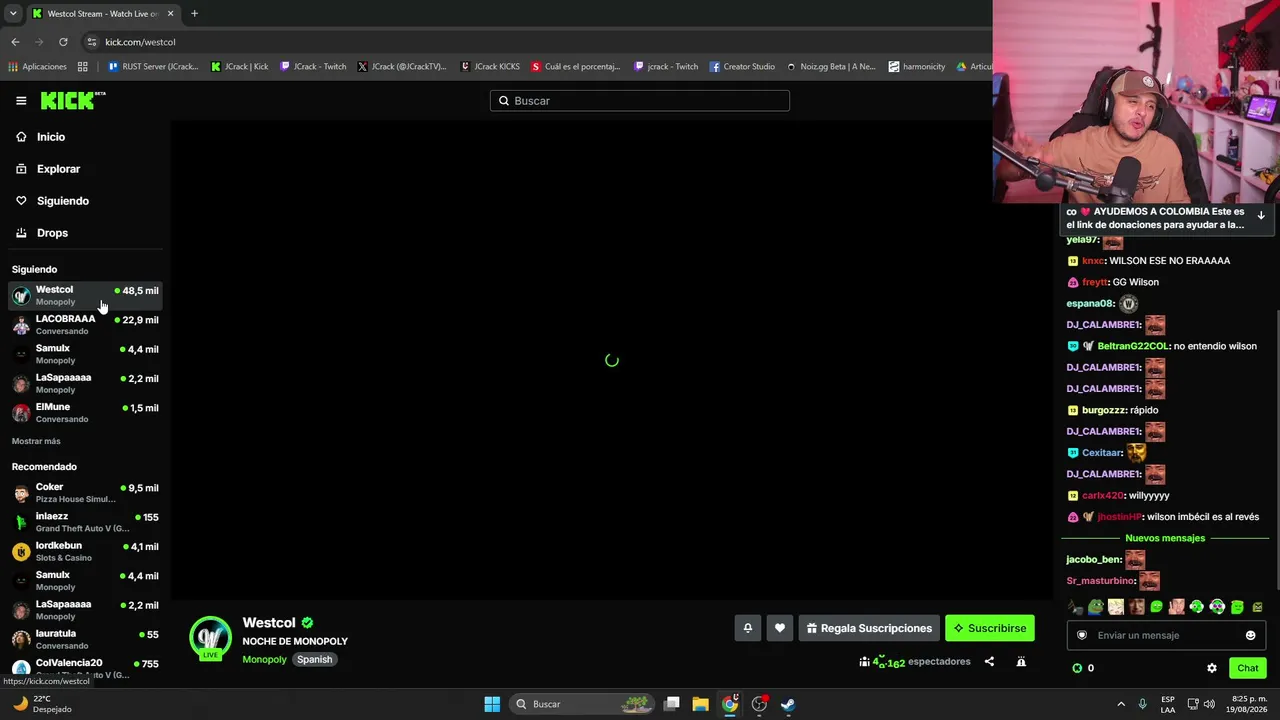Open the recommended lordkebun channel

[85, 551]
